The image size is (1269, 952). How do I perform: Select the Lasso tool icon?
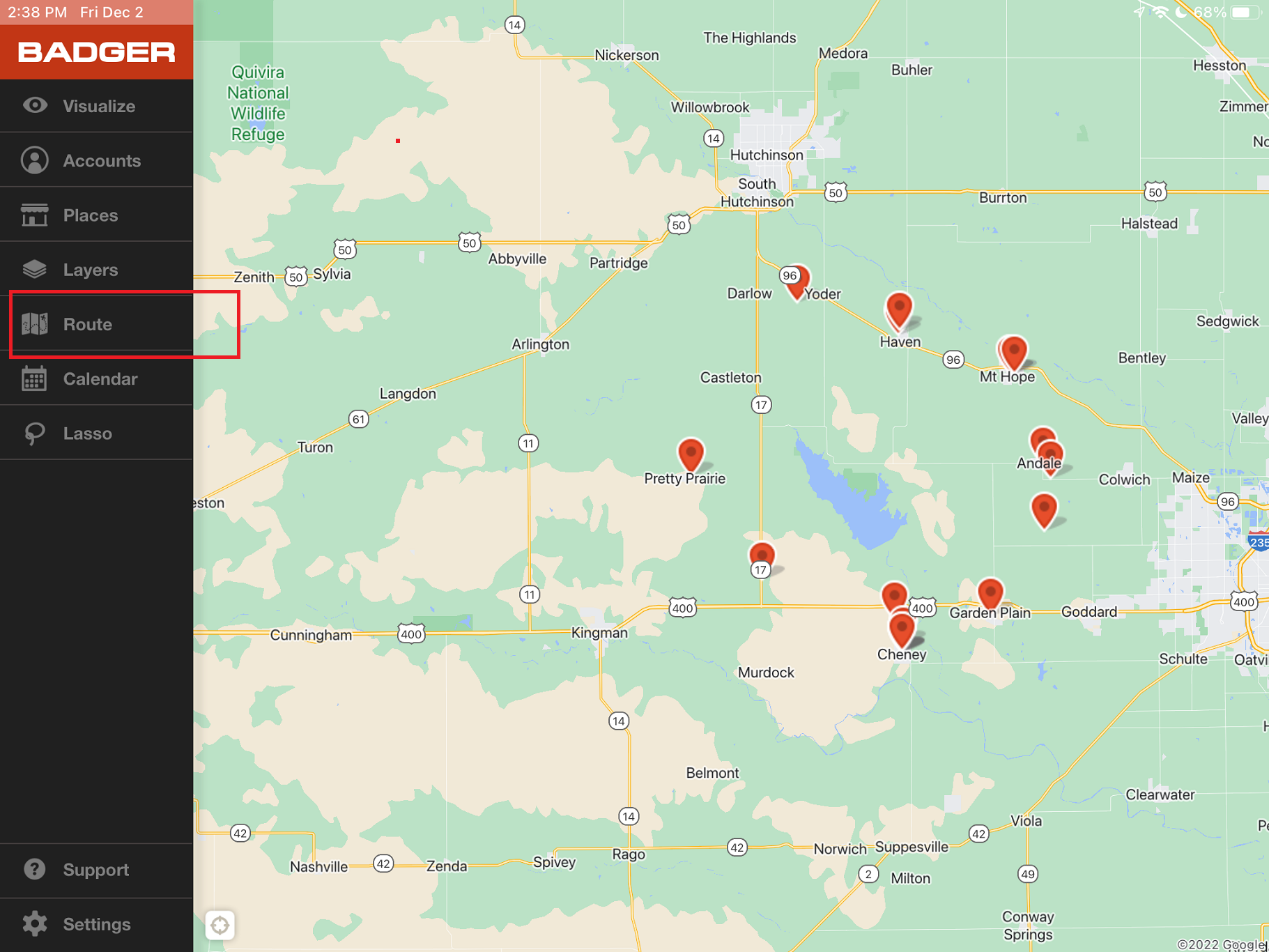(x=34, y=433)
